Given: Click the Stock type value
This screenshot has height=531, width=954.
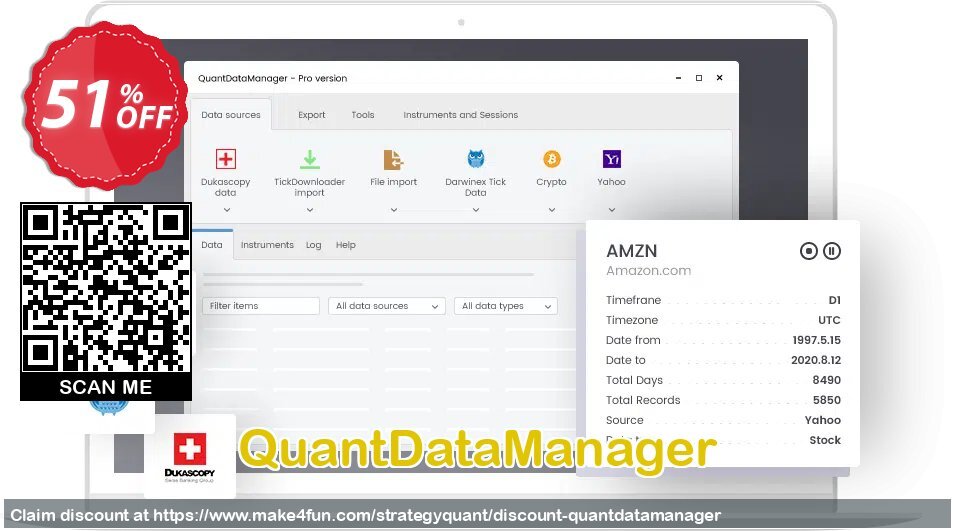Looking at the screenshot, I should (825, 440).
